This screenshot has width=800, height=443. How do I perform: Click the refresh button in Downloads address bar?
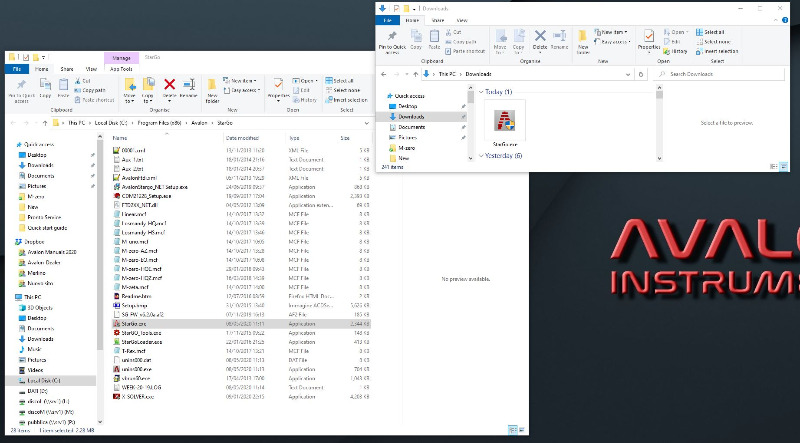tap(641, 74)
